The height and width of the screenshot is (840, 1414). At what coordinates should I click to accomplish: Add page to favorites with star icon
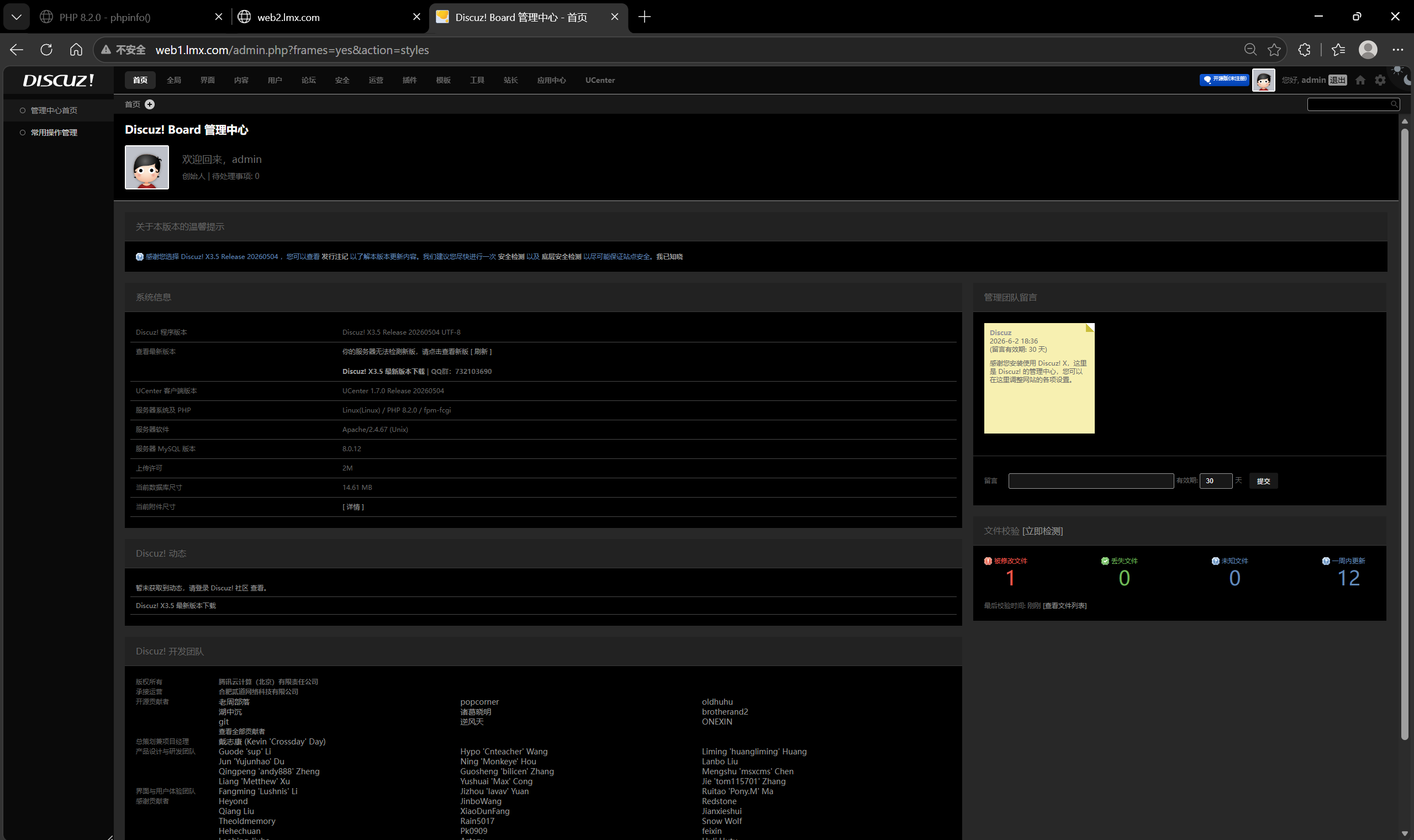1274,50
